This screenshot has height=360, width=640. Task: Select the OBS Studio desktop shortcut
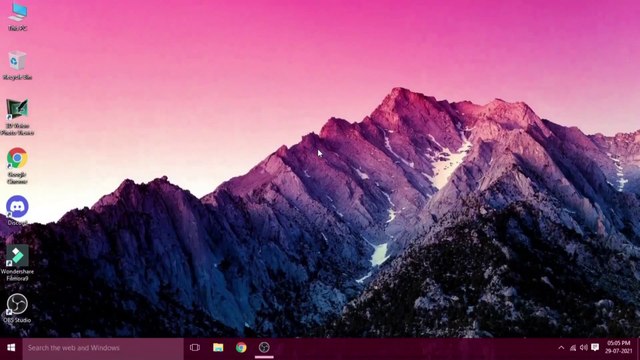click(17, 308)
